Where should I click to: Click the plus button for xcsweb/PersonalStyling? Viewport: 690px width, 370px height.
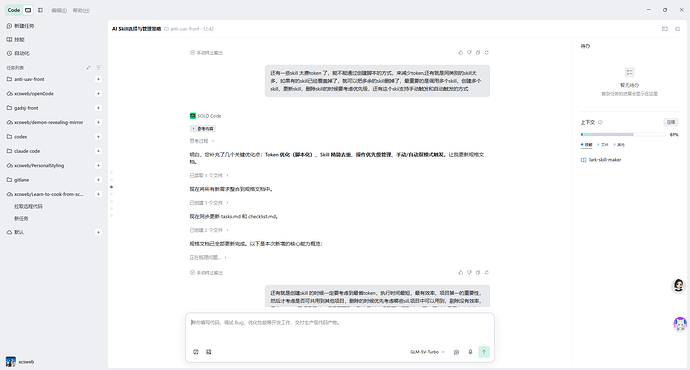tap(99, 165)
